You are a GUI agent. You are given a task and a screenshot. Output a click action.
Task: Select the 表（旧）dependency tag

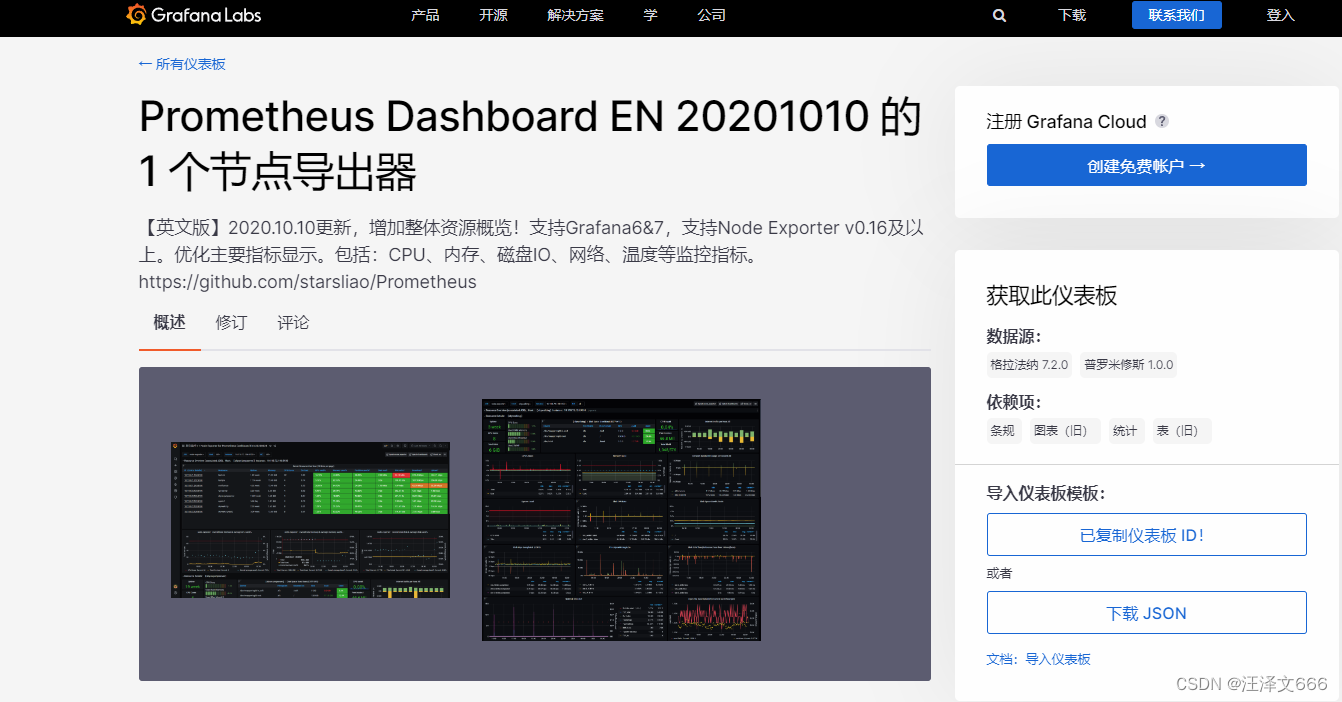[1181, 431]
